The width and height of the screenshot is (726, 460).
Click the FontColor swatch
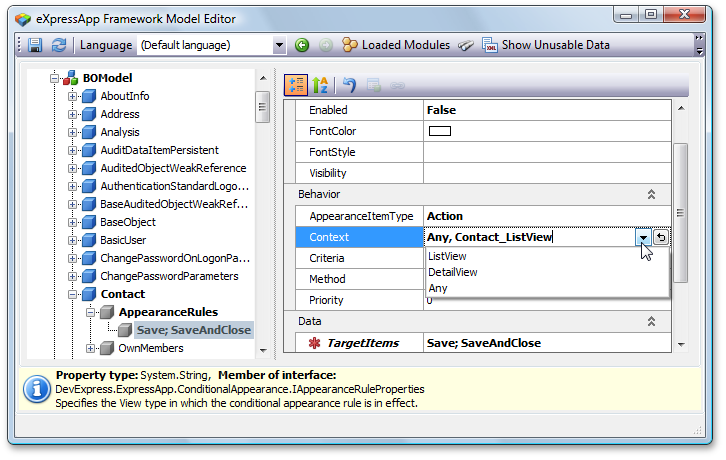[439, 131]
